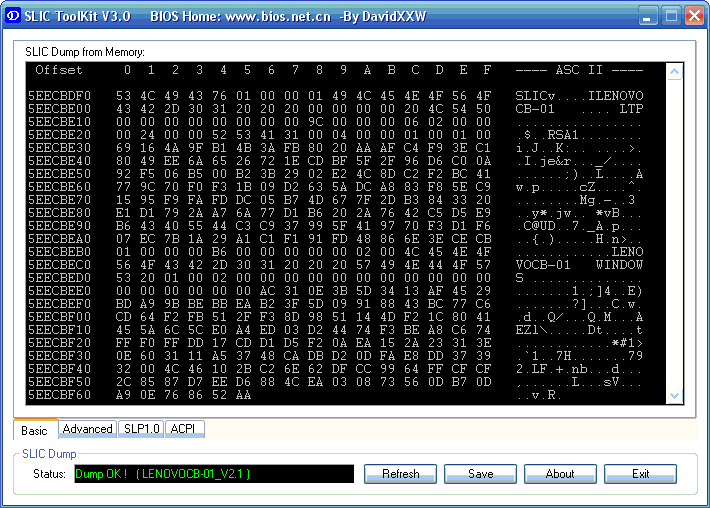This screenshot has width=710, height=508.
Task: Switch to the Advanced tab
Action: [x=87, y=429]
